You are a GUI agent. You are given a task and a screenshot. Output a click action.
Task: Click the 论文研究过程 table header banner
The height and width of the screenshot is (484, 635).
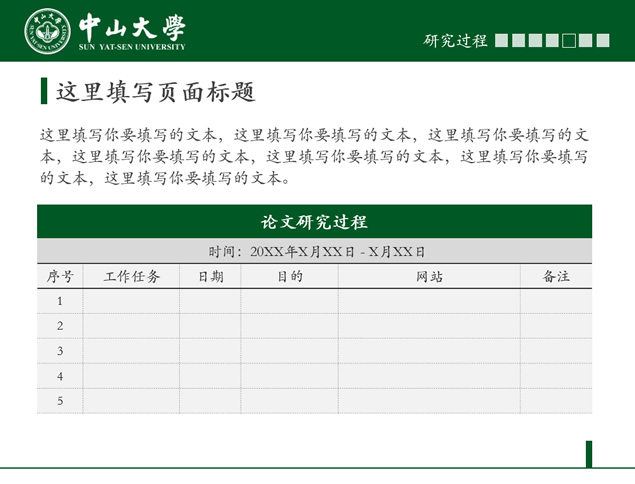[x=314, y=222]
